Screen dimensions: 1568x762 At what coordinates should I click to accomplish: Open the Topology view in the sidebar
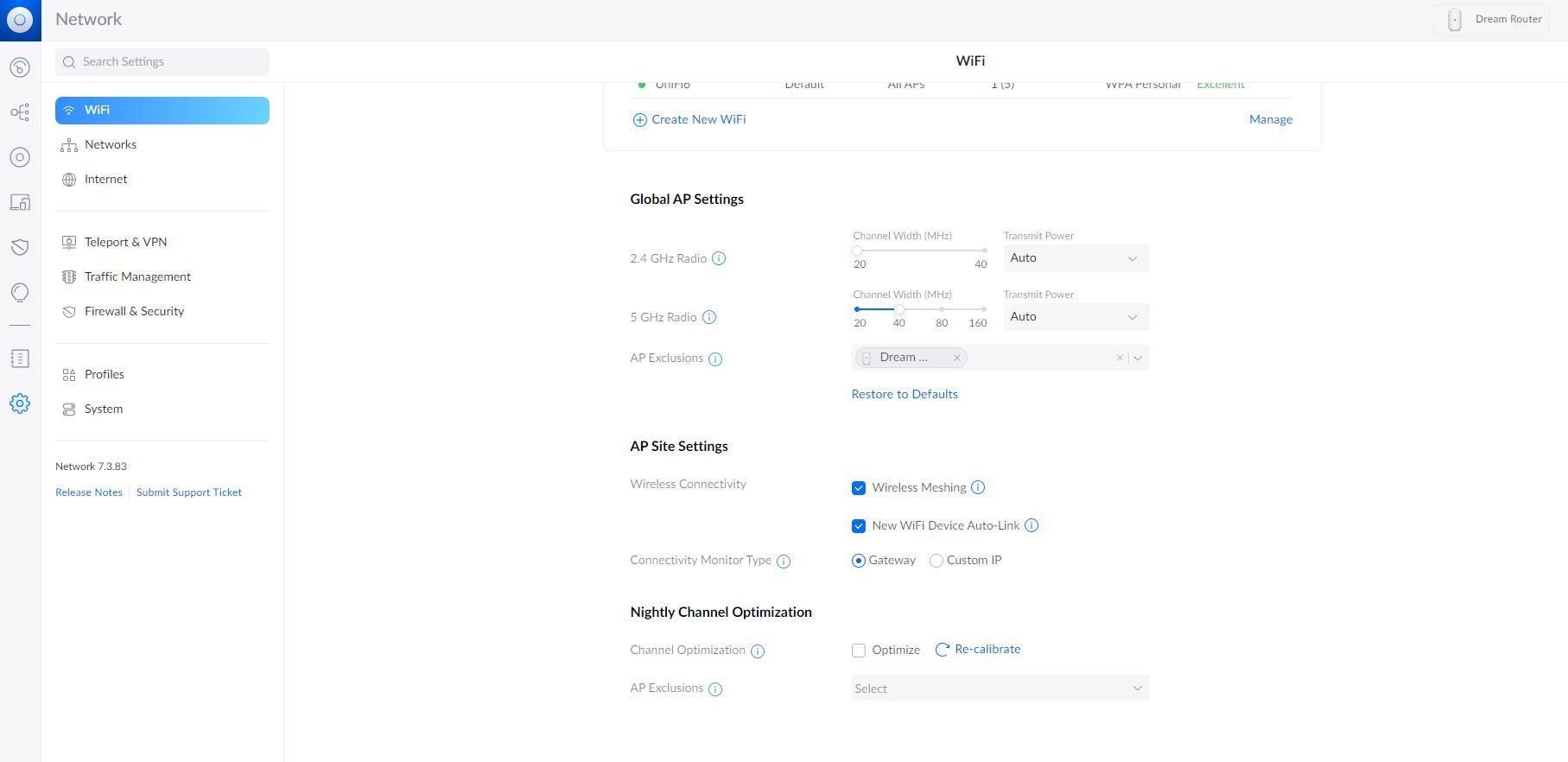click(x=20, y=112)
